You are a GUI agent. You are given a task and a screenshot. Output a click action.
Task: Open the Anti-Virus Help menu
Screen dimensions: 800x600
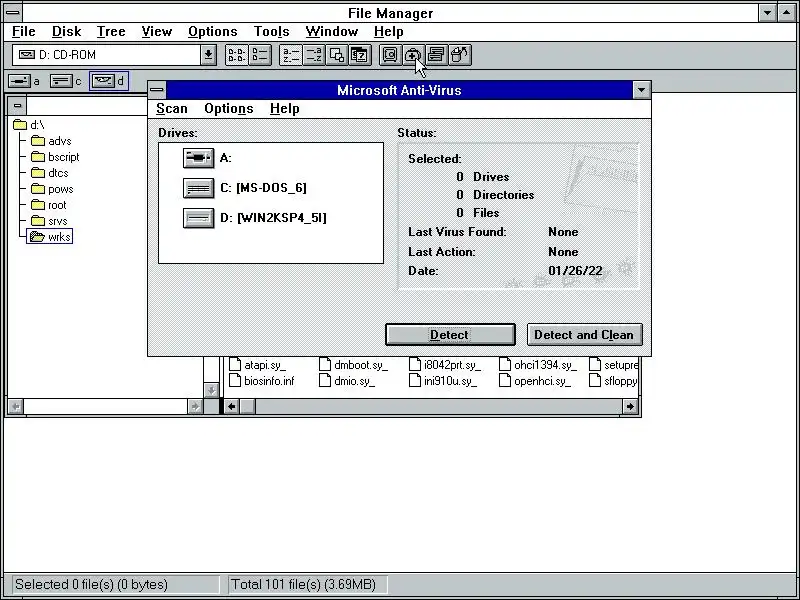coord(284,109)
